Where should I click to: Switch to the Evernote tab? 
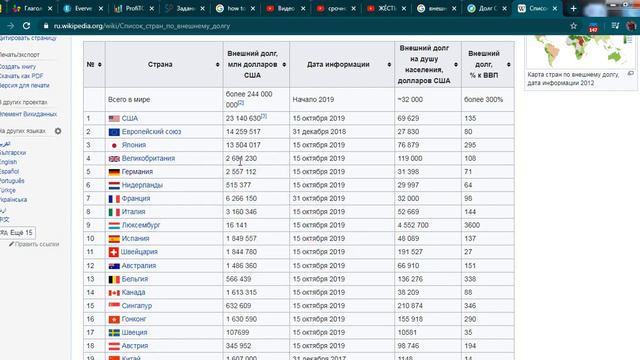click(83, 8)
